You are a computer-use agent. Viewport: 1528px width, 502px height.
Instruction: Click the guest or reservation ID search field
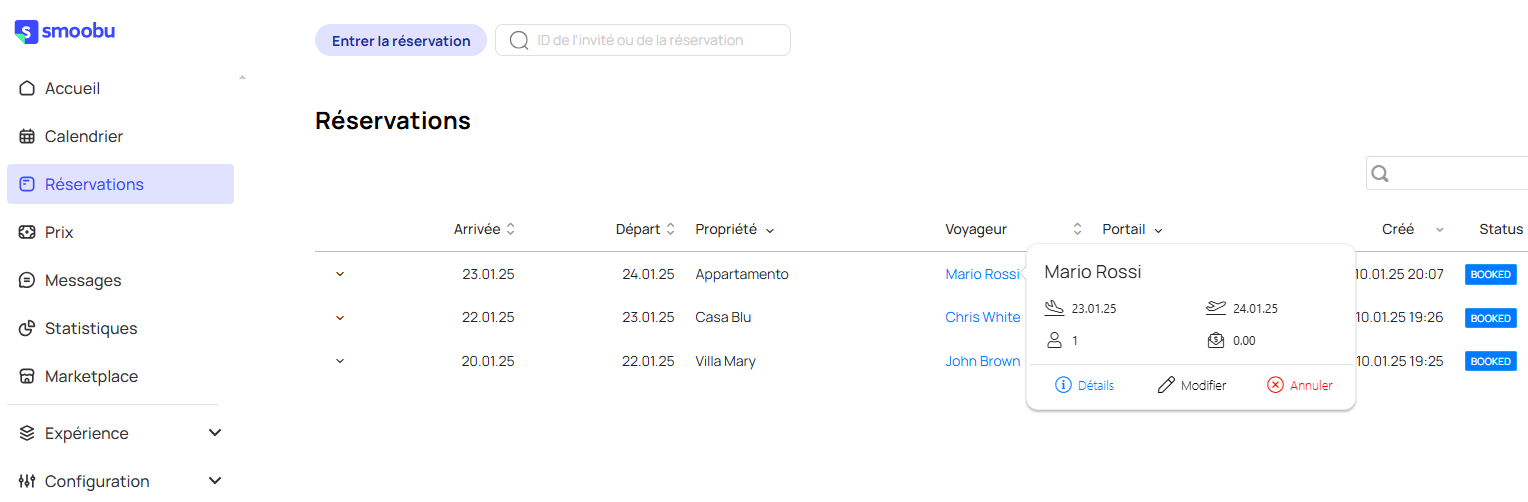tap(643, 40)
